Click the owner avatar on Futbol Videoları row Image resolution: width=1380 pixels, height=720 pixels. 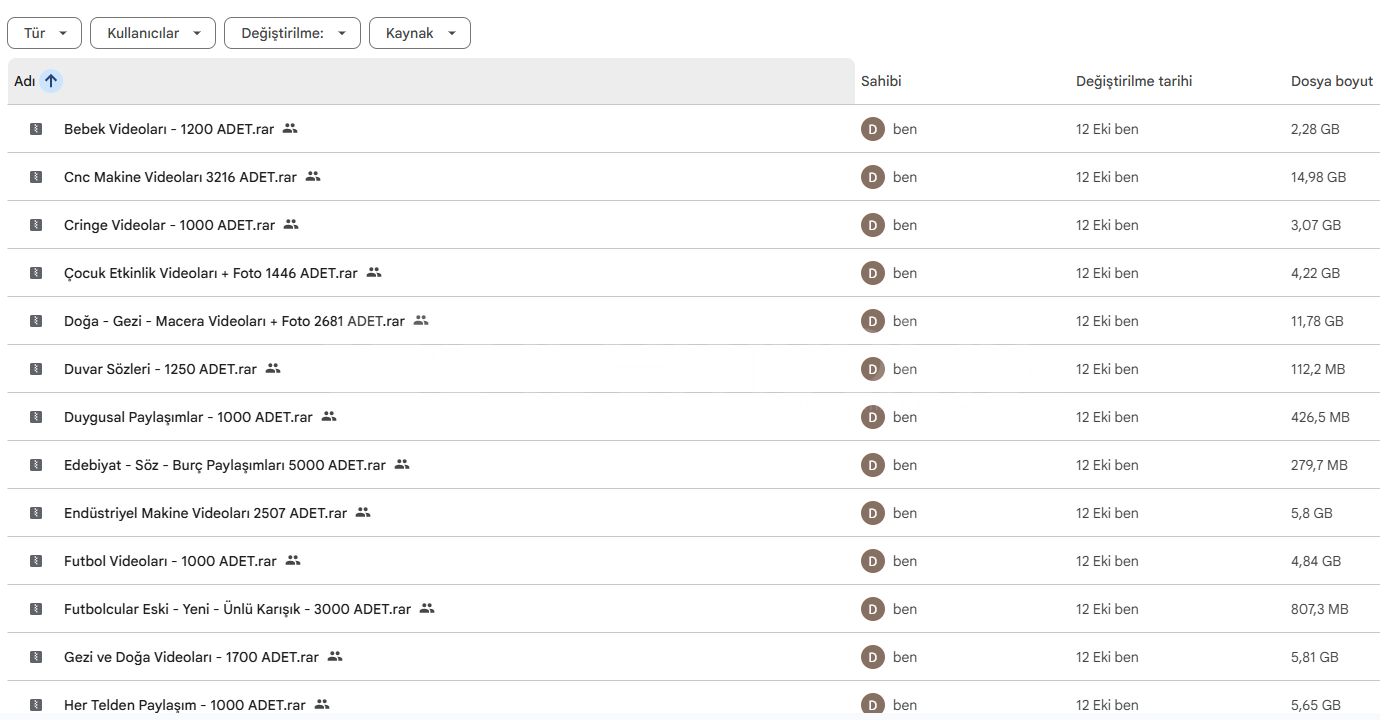(873, 561)
